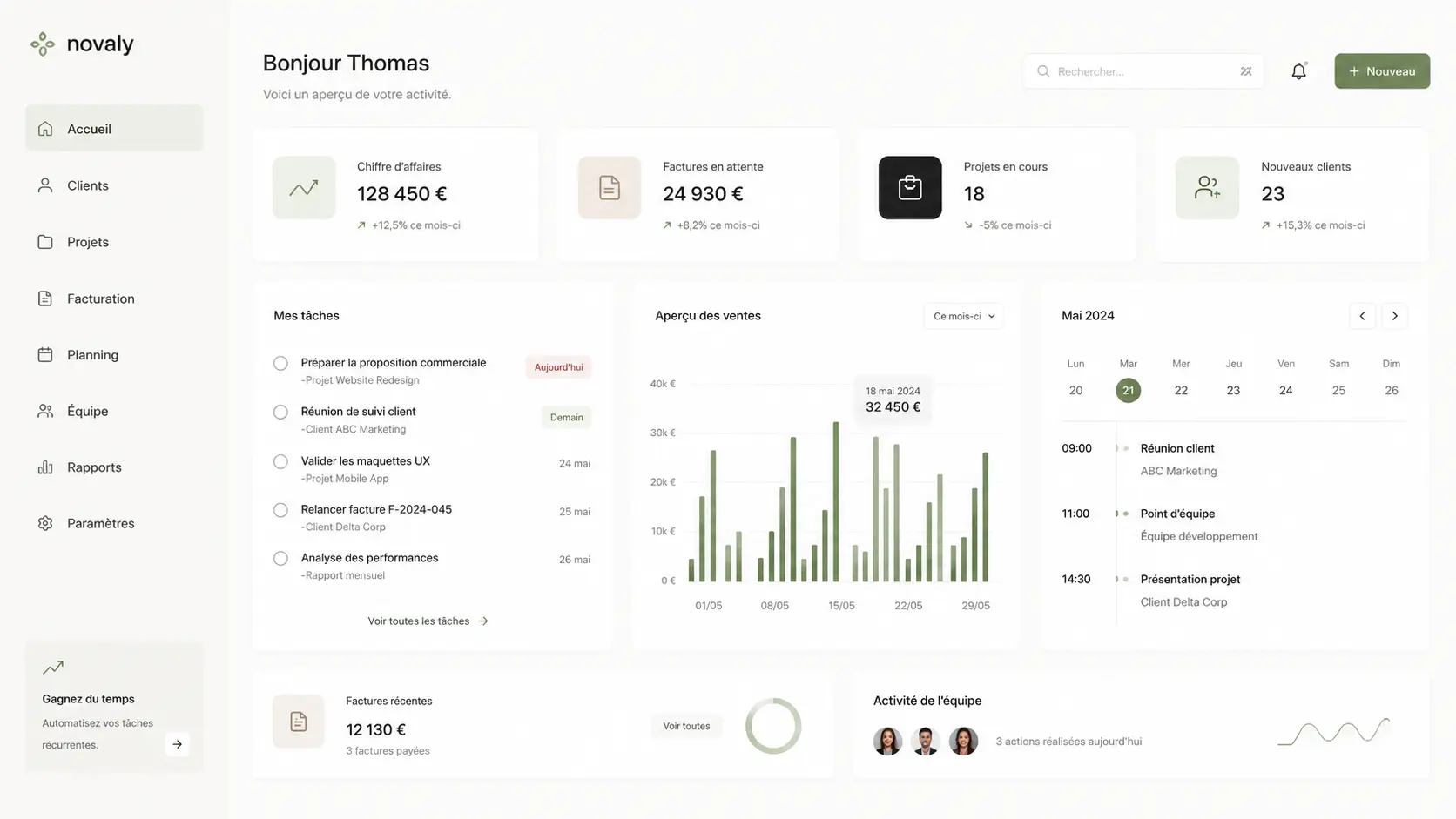The height and width of the screenshot is (819, 1456).
Task: Check off Analyse des performances task
Action: click(x=280, y=558)
